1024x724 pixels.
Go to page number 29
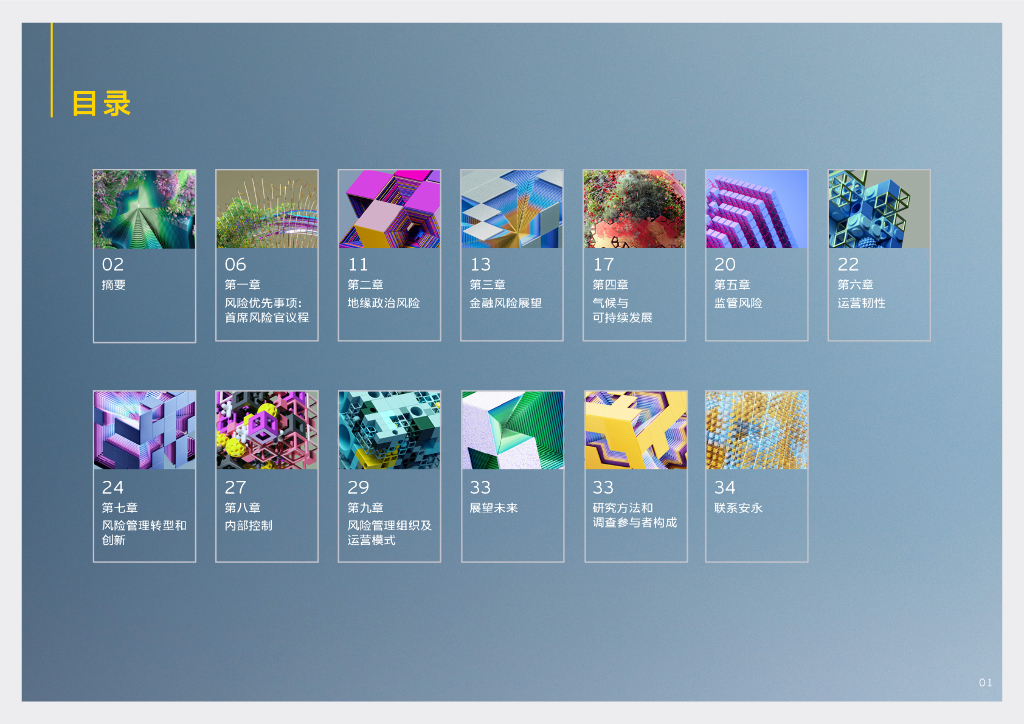point(359,488)
